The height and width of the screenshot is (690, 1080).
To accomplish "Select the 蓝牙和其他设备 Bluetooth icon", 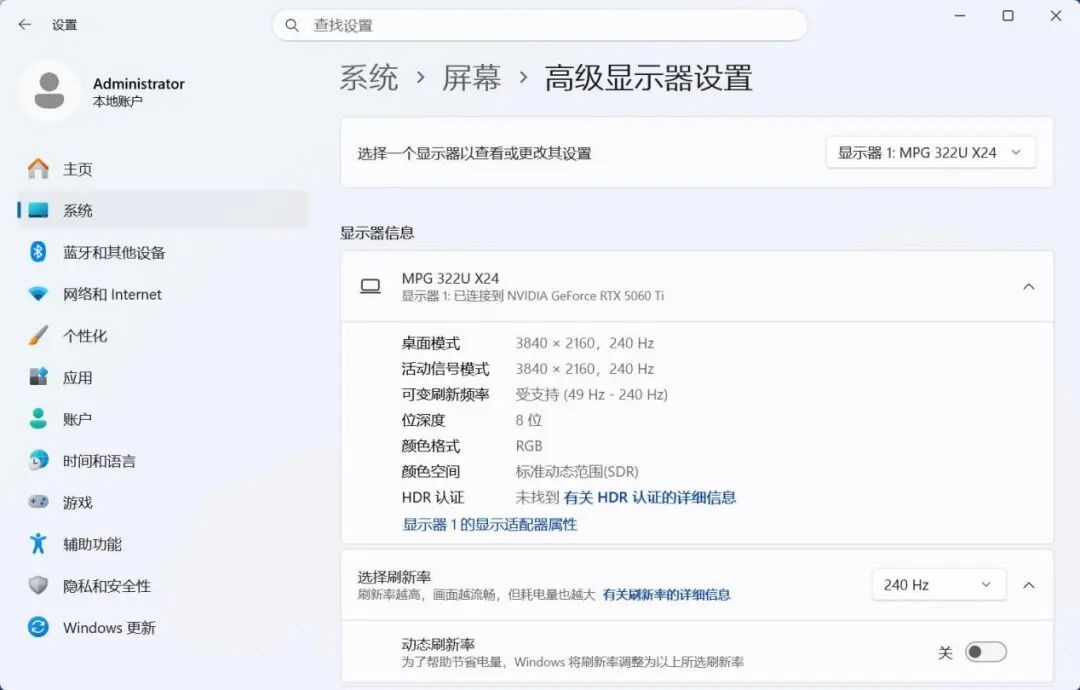I will coord(39,252).
